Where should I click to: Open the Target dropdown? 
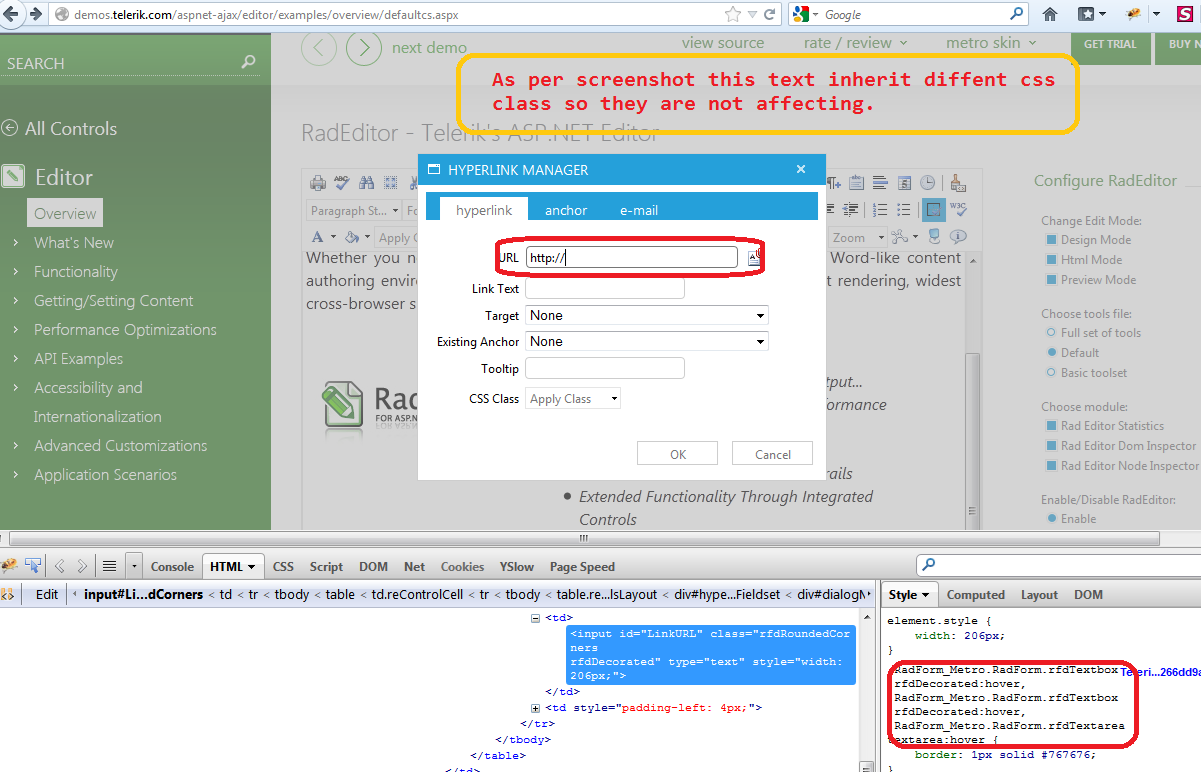(647, 315)
